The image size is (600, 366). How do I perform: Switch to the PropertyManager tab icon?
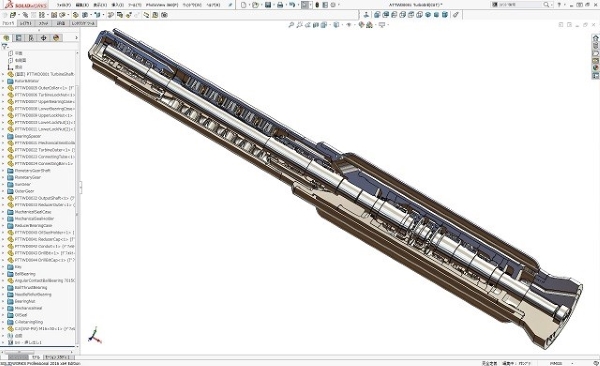point(18,38)
